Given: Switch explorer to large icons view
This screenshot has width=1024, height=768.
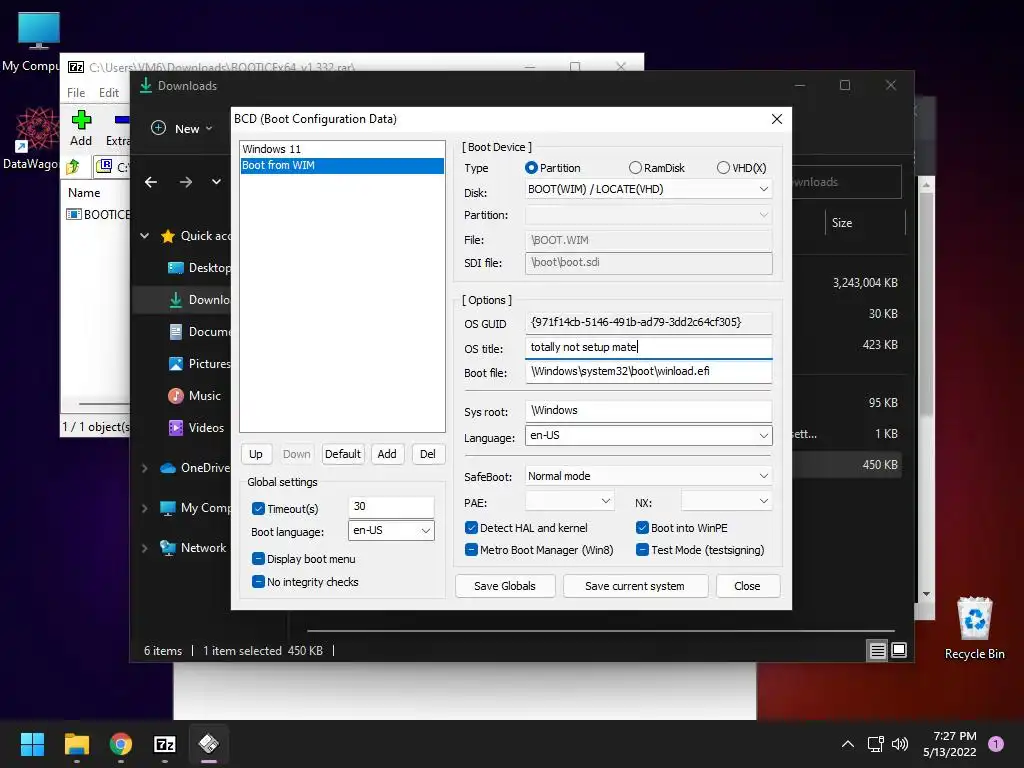Looking at the screenshot, I should (x=899, y=650).
